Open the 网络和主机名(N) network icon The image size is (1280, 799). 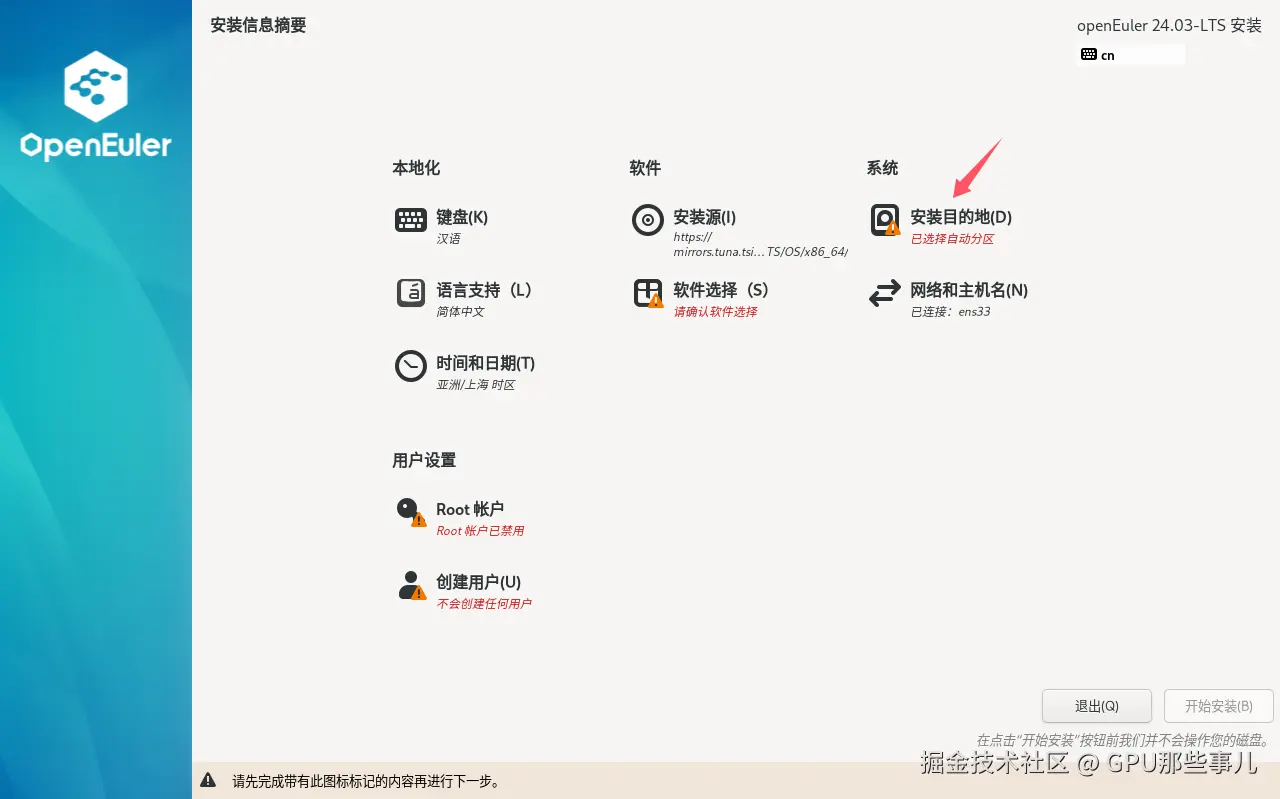(884, 292)
